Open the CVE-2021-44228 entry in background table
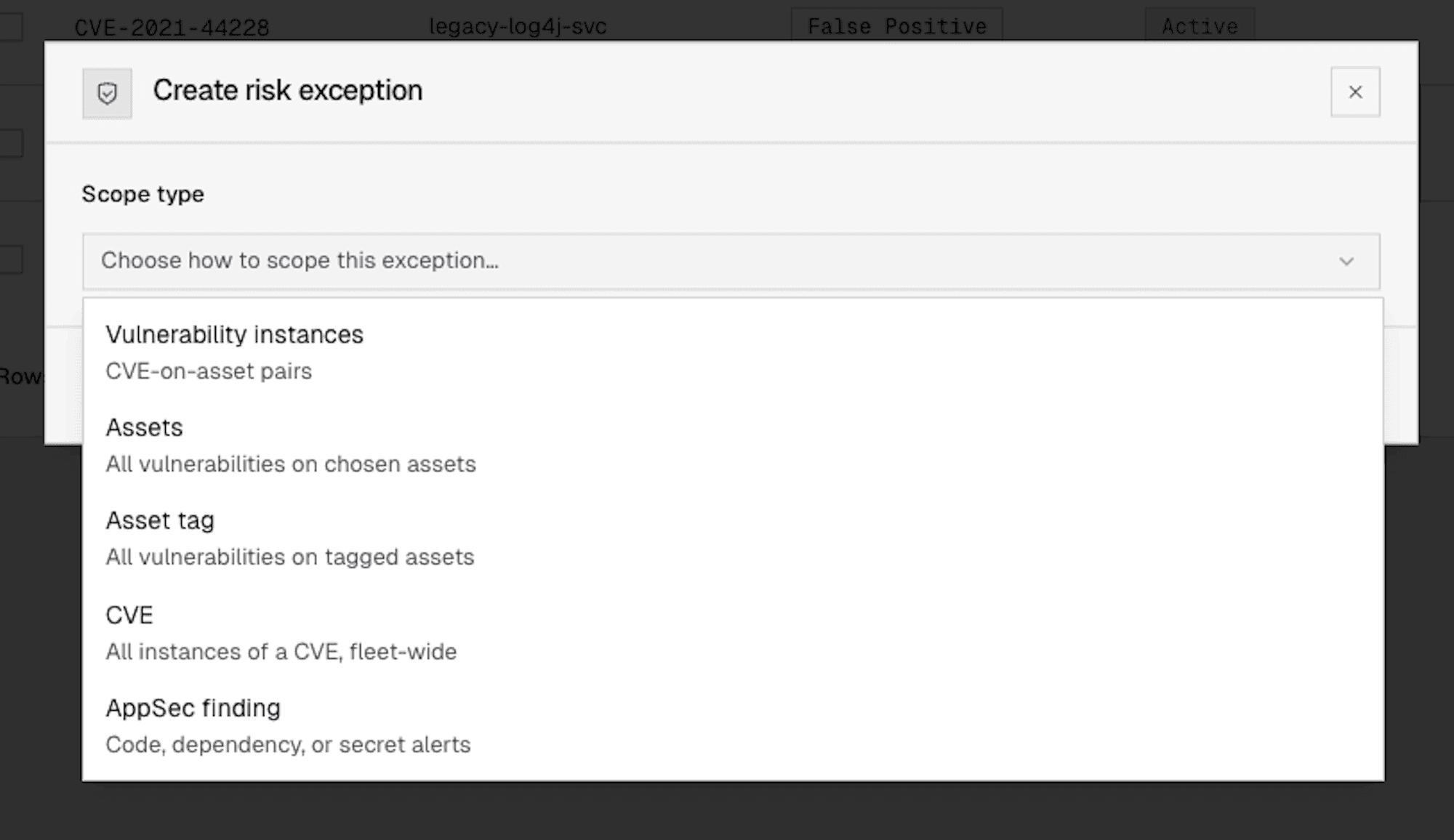 point(172,27)
